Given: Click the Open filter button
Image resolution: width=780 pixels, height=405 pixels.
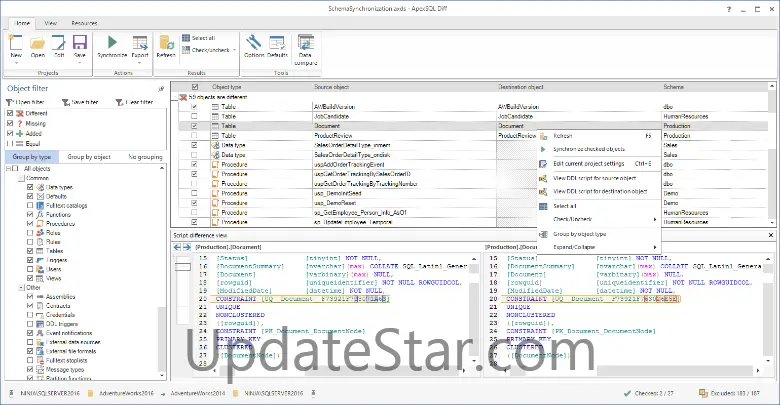Looking at the screenshot, I should (x=24, y=102).
